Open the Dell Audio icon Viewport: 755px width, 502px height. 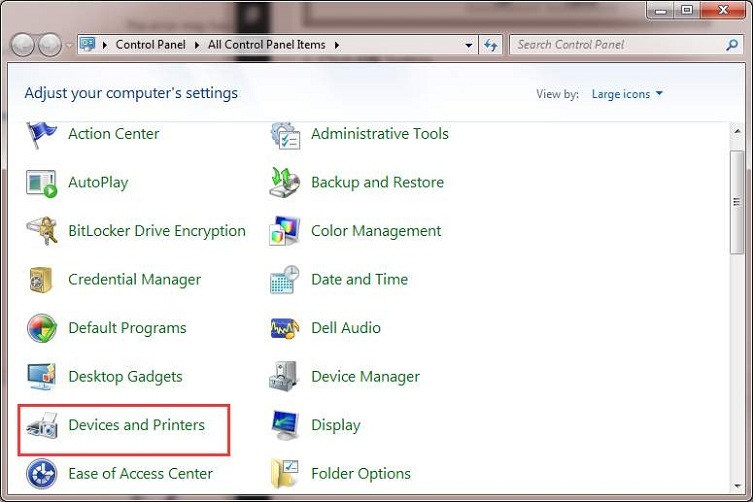[285, 328]
